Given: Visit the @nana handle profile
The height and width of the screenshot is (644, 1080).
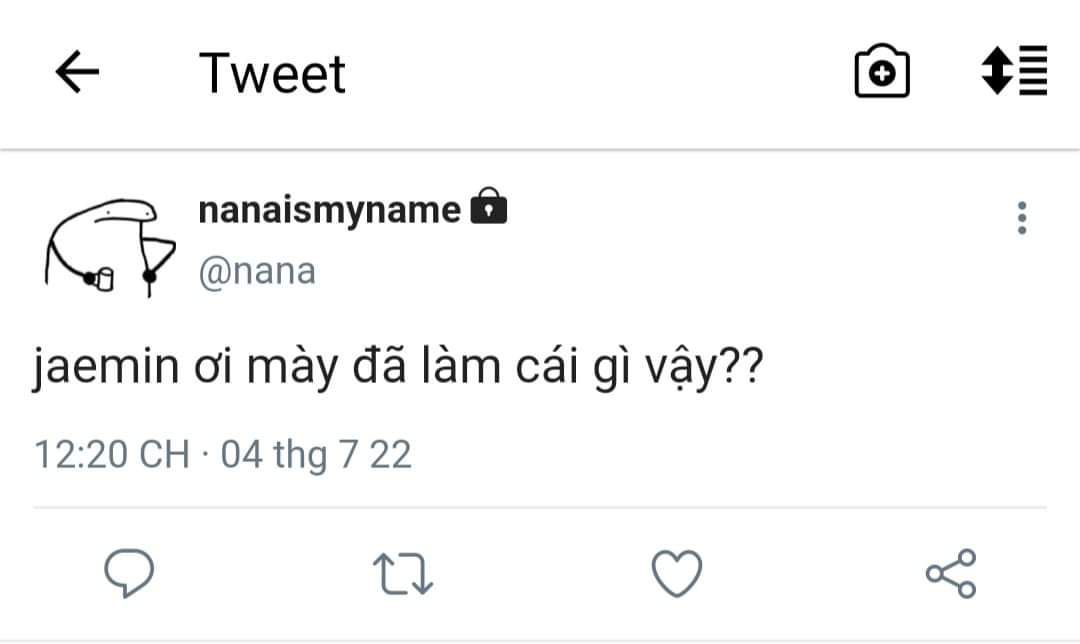Looking at the screenshot, I should tap(257, 271).
